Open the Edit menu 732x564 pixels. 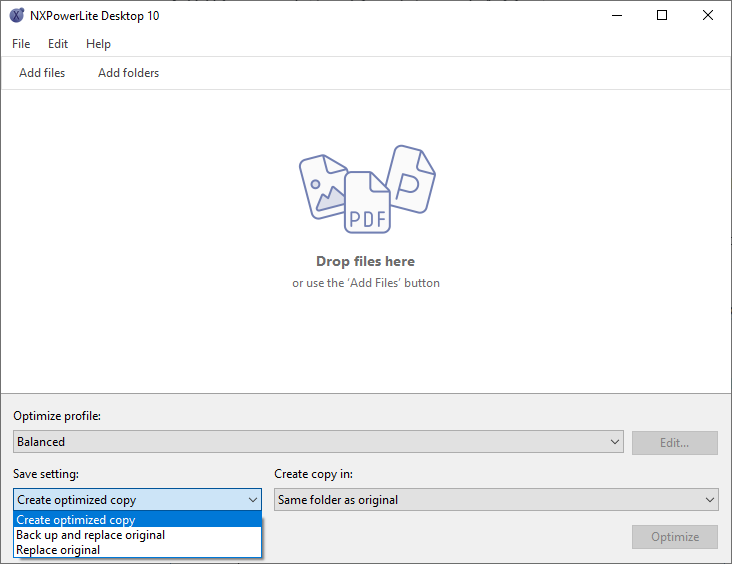click(x=58, y=44)
